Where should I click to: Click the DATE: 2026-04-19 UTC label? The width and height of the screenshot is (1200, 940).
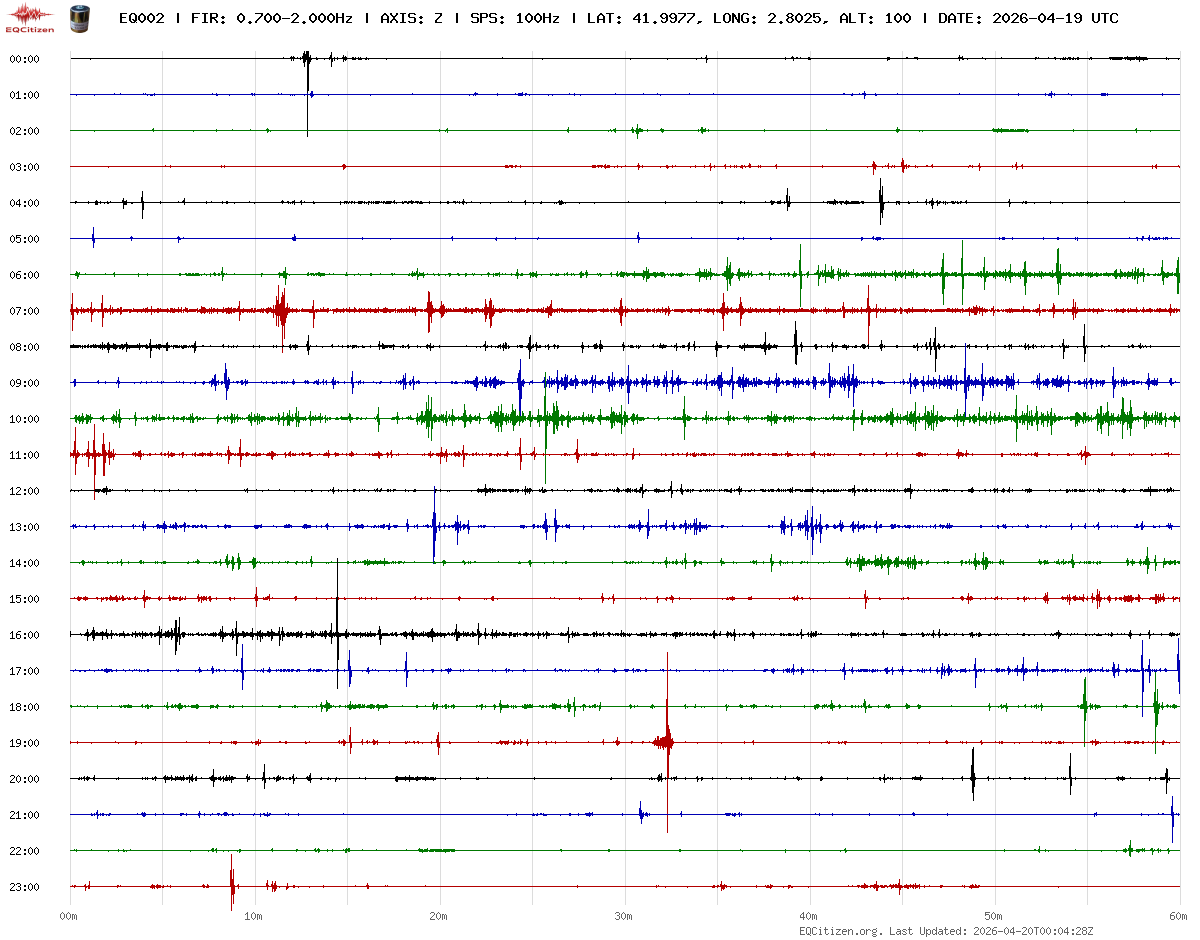point(1028,19)
